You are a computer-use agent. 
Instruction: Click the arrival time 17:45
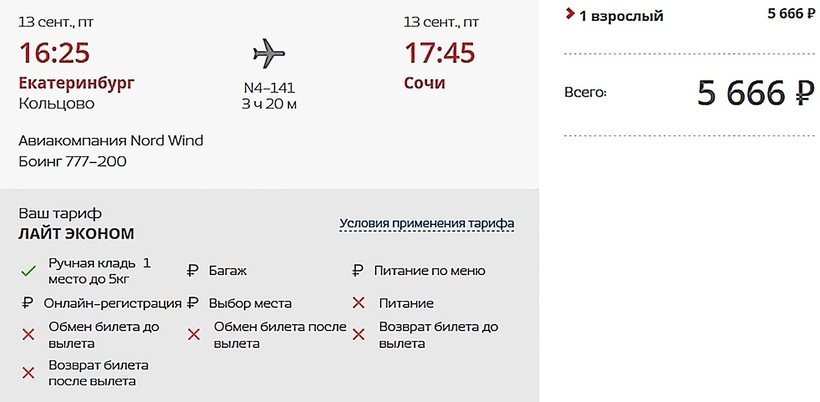coord(439,53)
